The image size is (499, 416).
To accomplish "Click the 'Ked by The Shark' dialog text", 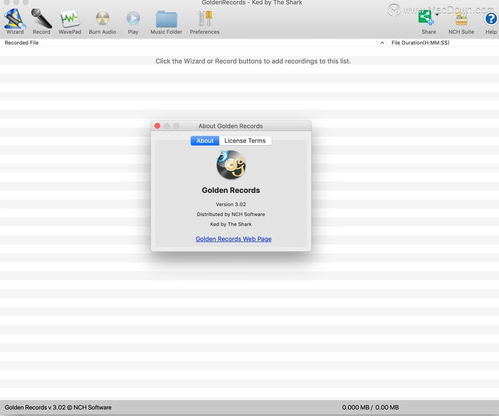I will (x=231, y=224).
